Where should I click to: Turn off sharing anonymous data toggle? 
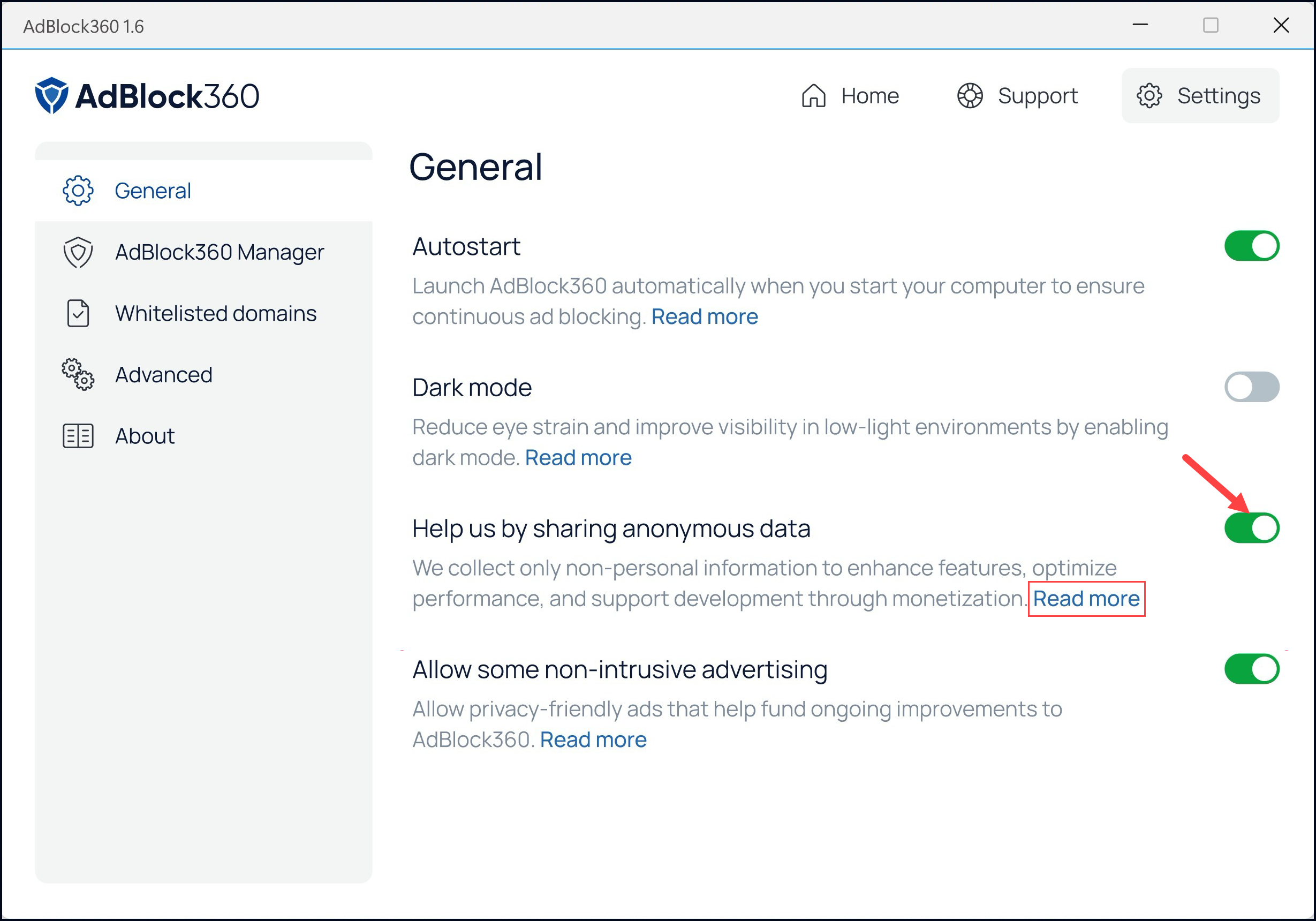[1252, 528]
